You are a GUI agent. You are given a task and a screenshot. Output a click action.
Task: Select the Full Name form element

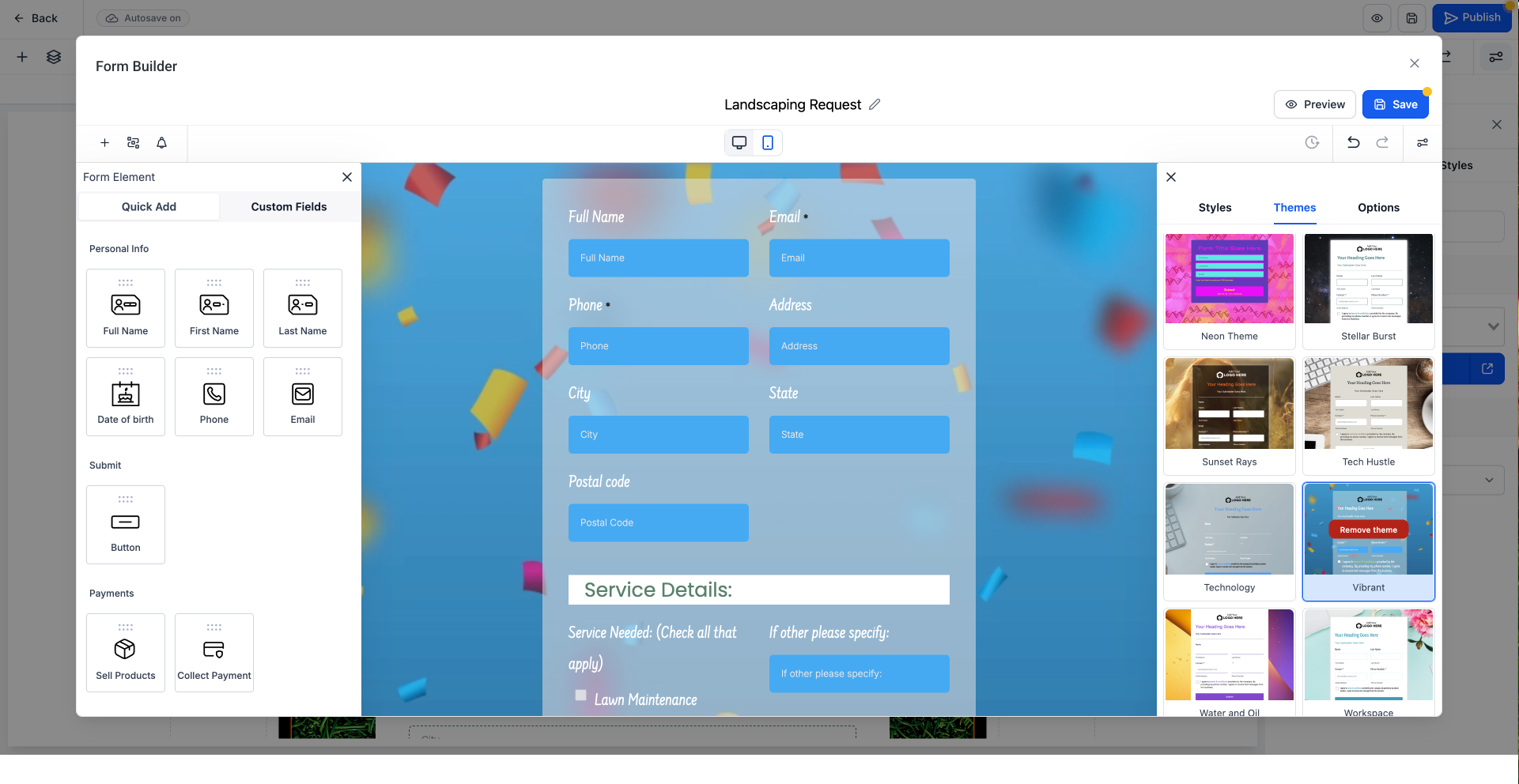pyautogui.click(x=125, y=308)
